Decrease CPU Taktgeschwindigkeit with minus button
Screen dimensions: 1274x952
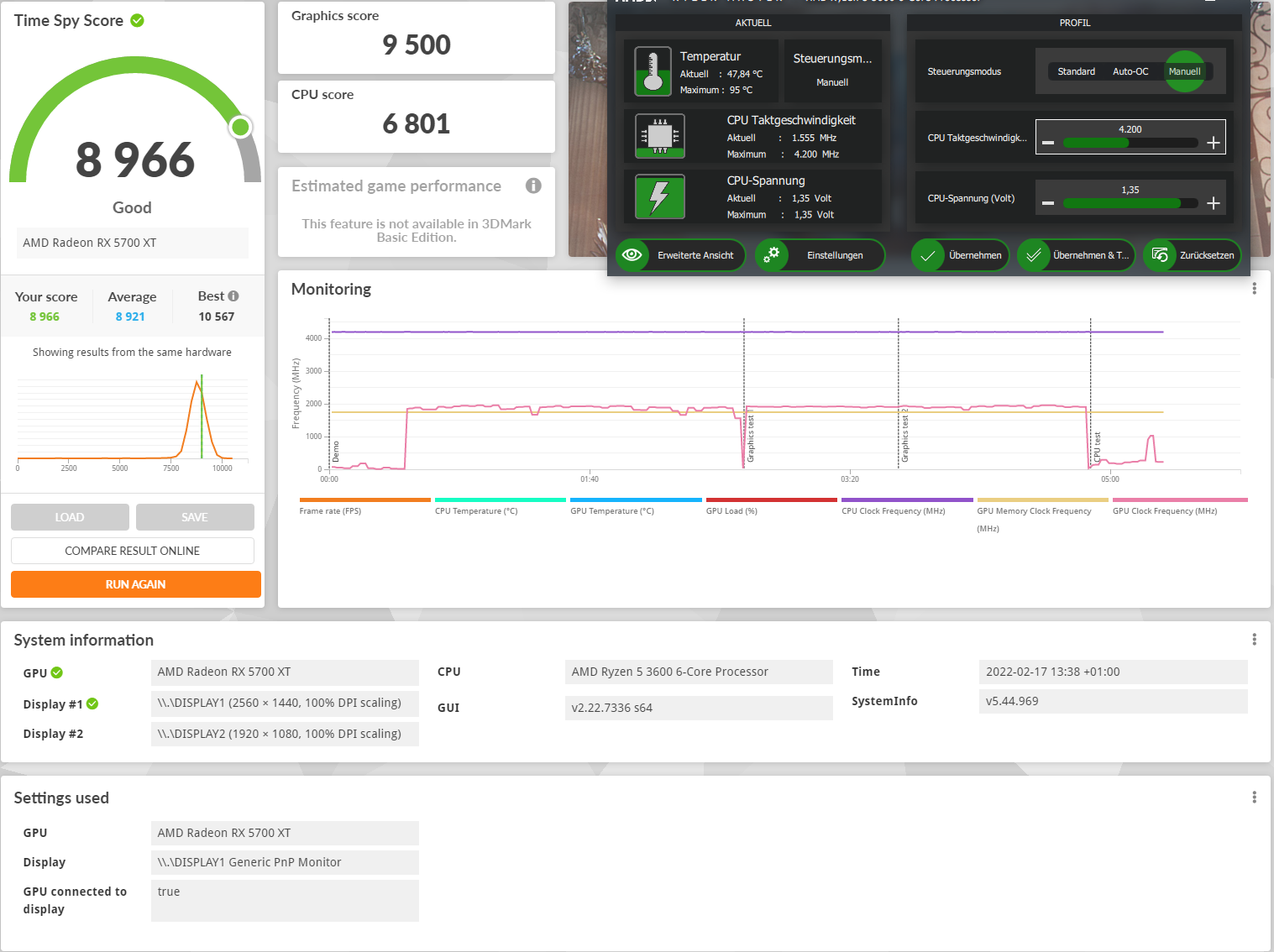(x=1048, y=143)
